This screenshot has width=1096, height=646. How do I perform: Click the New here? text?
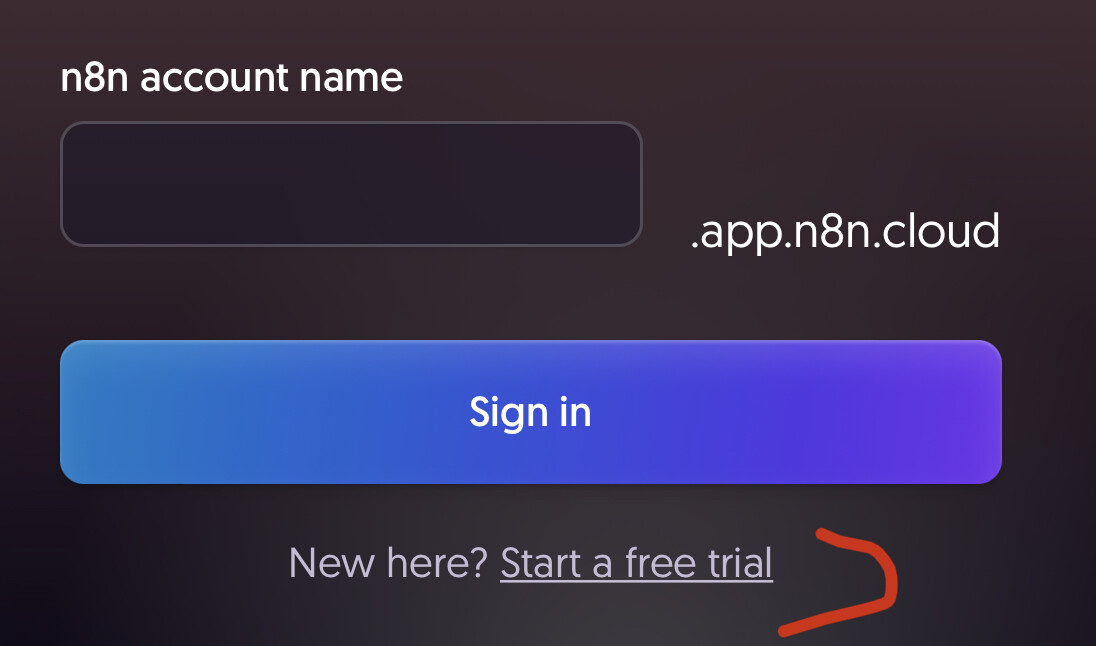pos(388,563)
